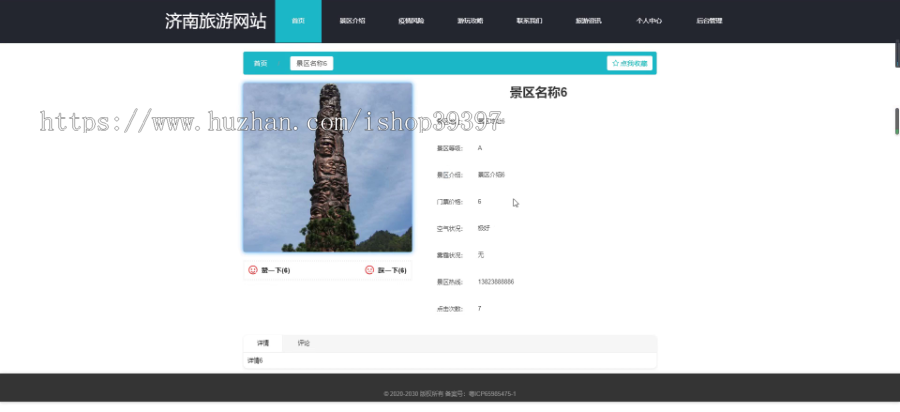The height and width of the screenshot is (412, 900).
Task: Click the 景区名称6 breadcrumb item
Action: [x=312, y=64]
